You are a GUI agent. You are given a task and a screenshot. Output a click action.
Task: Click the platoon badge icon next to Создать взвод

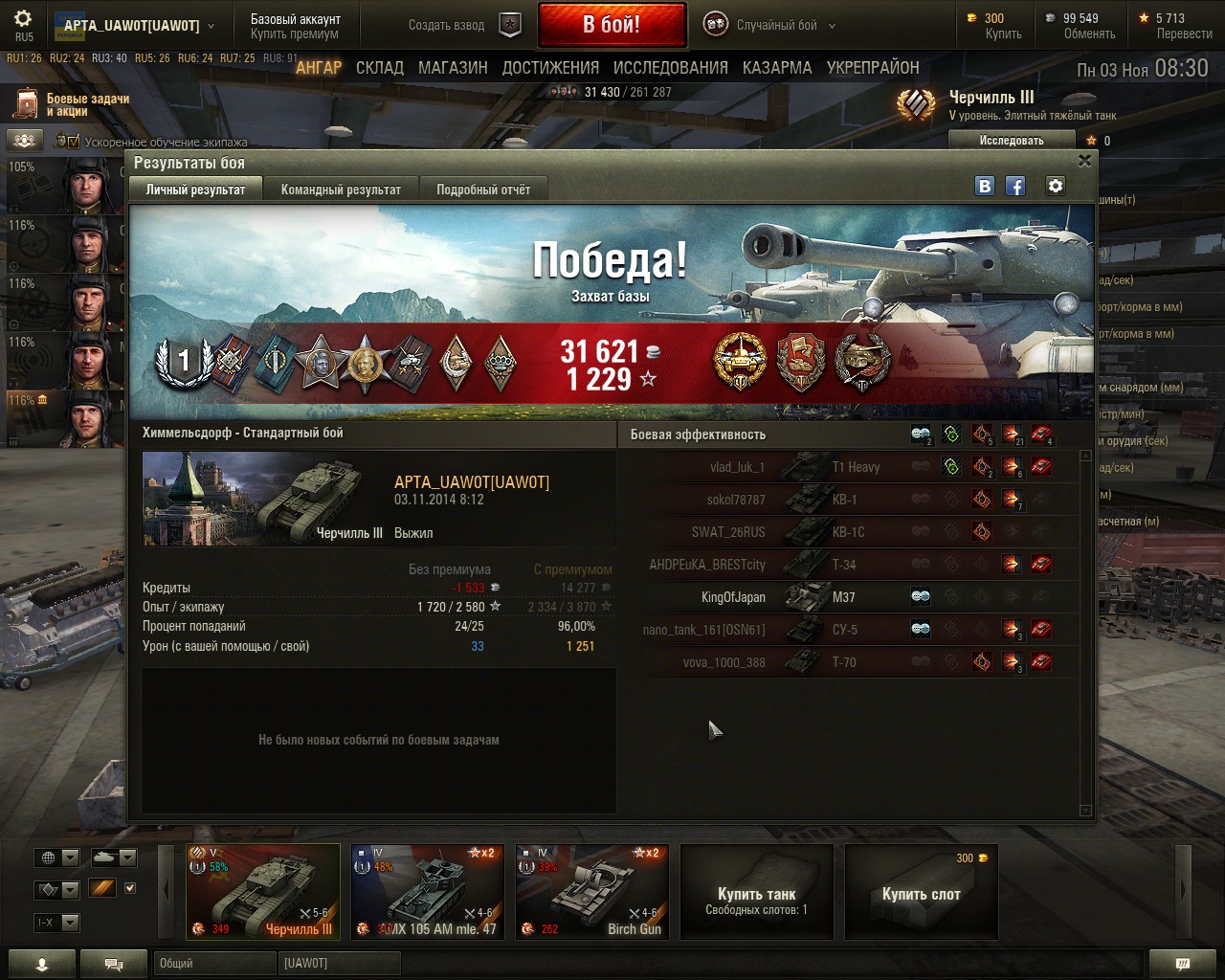511,26
